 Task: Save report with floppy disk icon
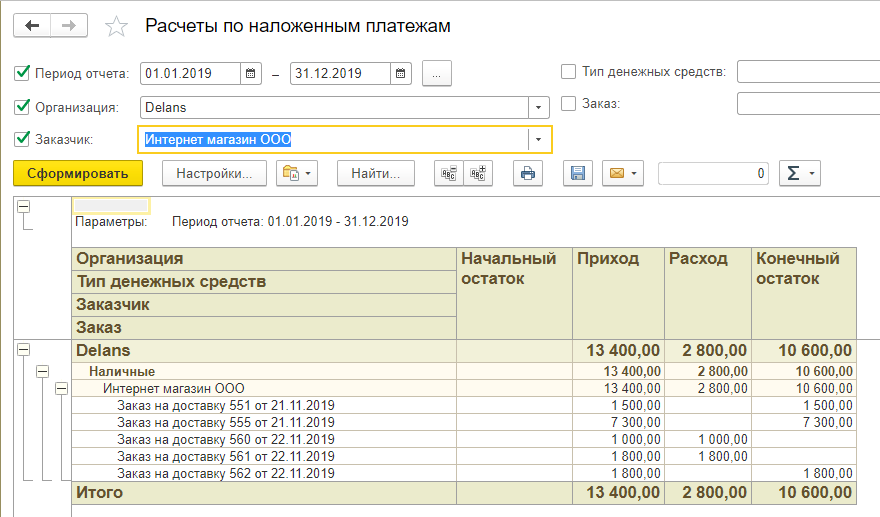(578, 173)
